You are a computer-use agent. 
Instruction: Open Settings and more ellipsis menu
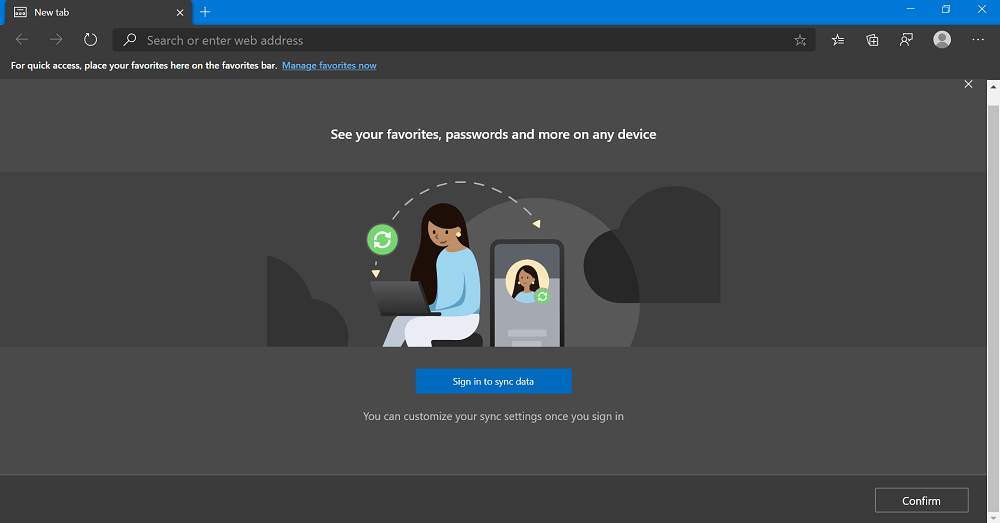pos(978,40)
